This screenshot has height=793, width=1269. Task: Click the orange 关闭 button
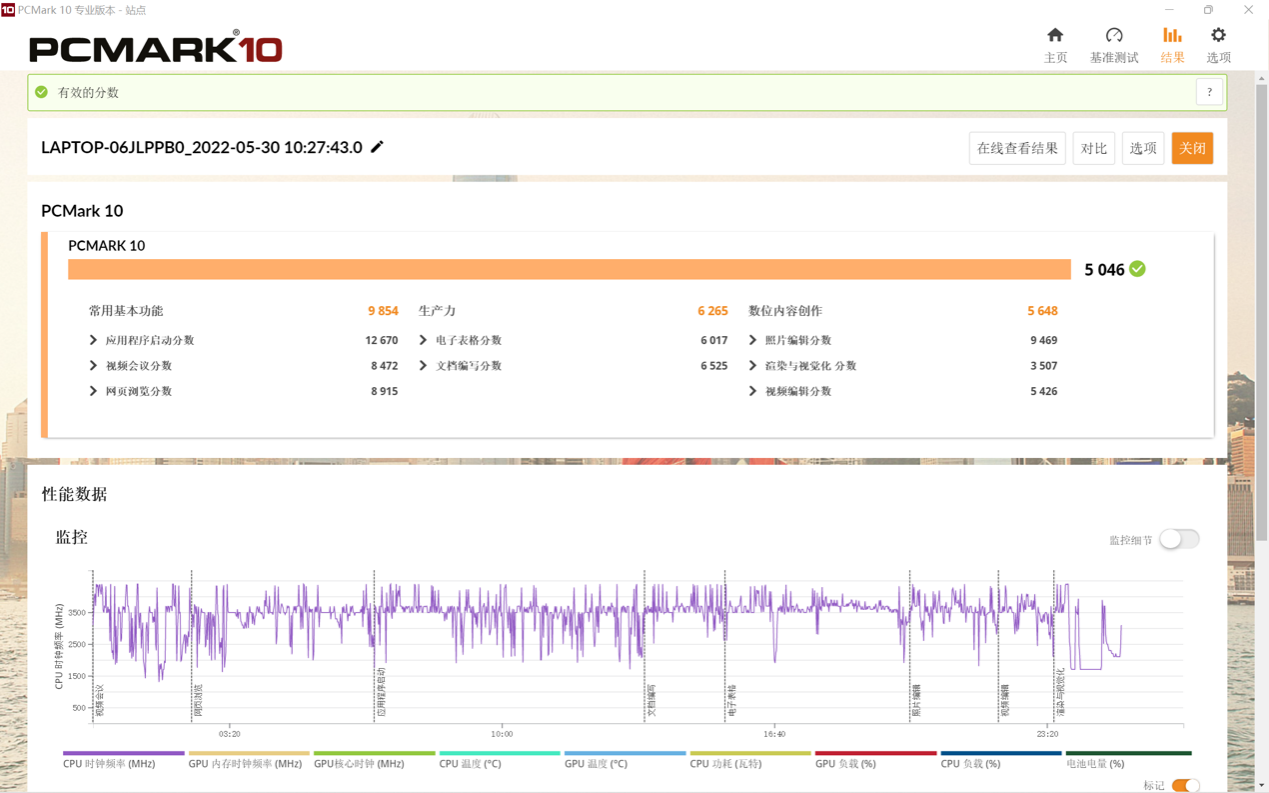click(1192, 148)
